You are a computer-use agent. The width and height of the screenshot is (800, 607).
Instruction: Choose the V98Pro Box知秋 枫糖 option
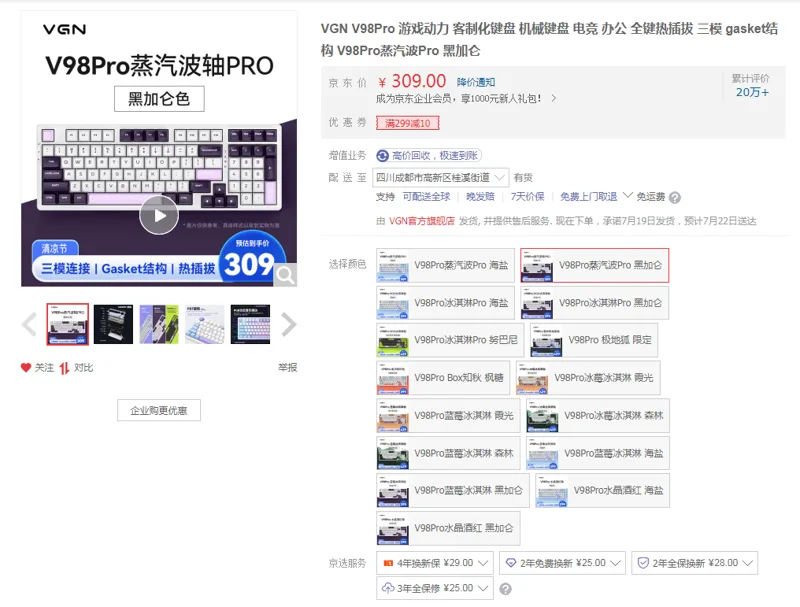point(443,378)
